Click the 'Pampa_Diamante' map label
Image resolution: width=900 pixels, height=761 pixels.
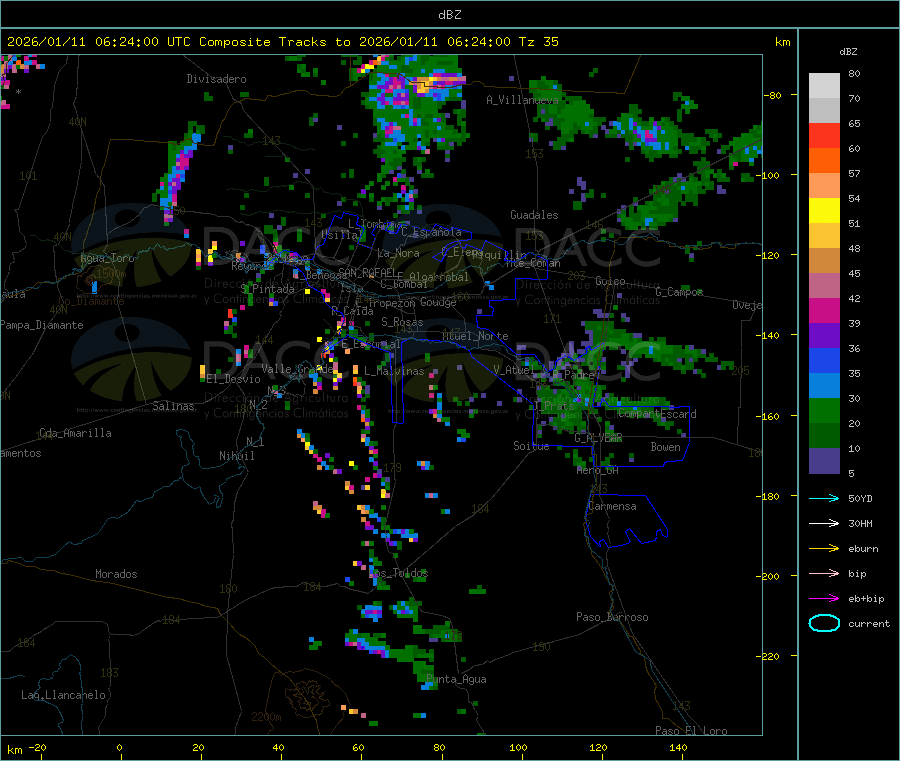tap(42, 325)
